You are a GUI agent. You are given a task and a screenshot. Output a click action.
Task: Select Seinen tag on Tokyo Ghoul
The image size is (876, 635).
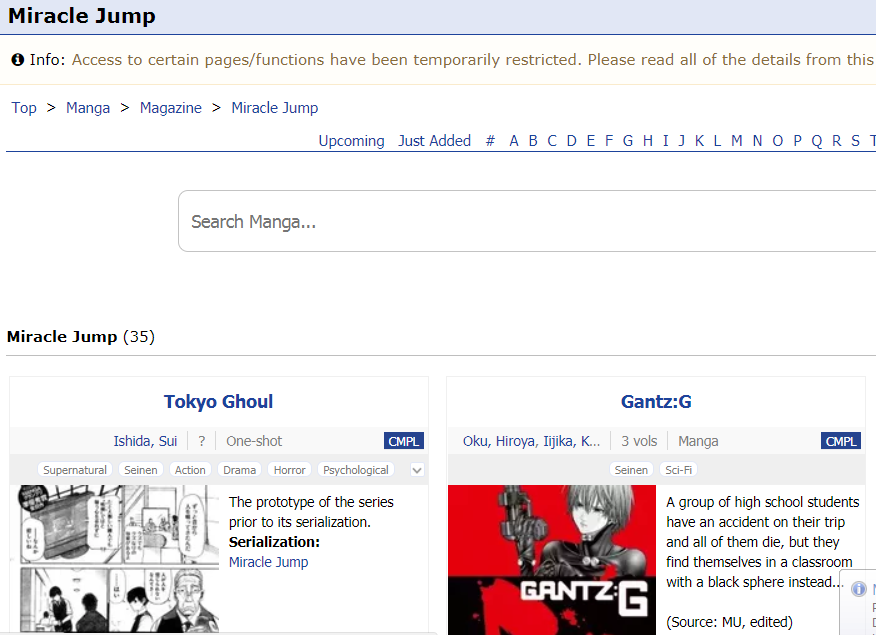pyautogui.click(x=141, y=470)
